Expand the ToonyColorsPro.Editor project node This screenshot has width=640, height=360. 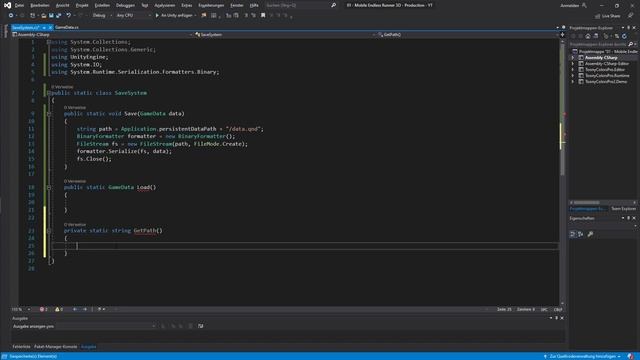coord(573,70)
